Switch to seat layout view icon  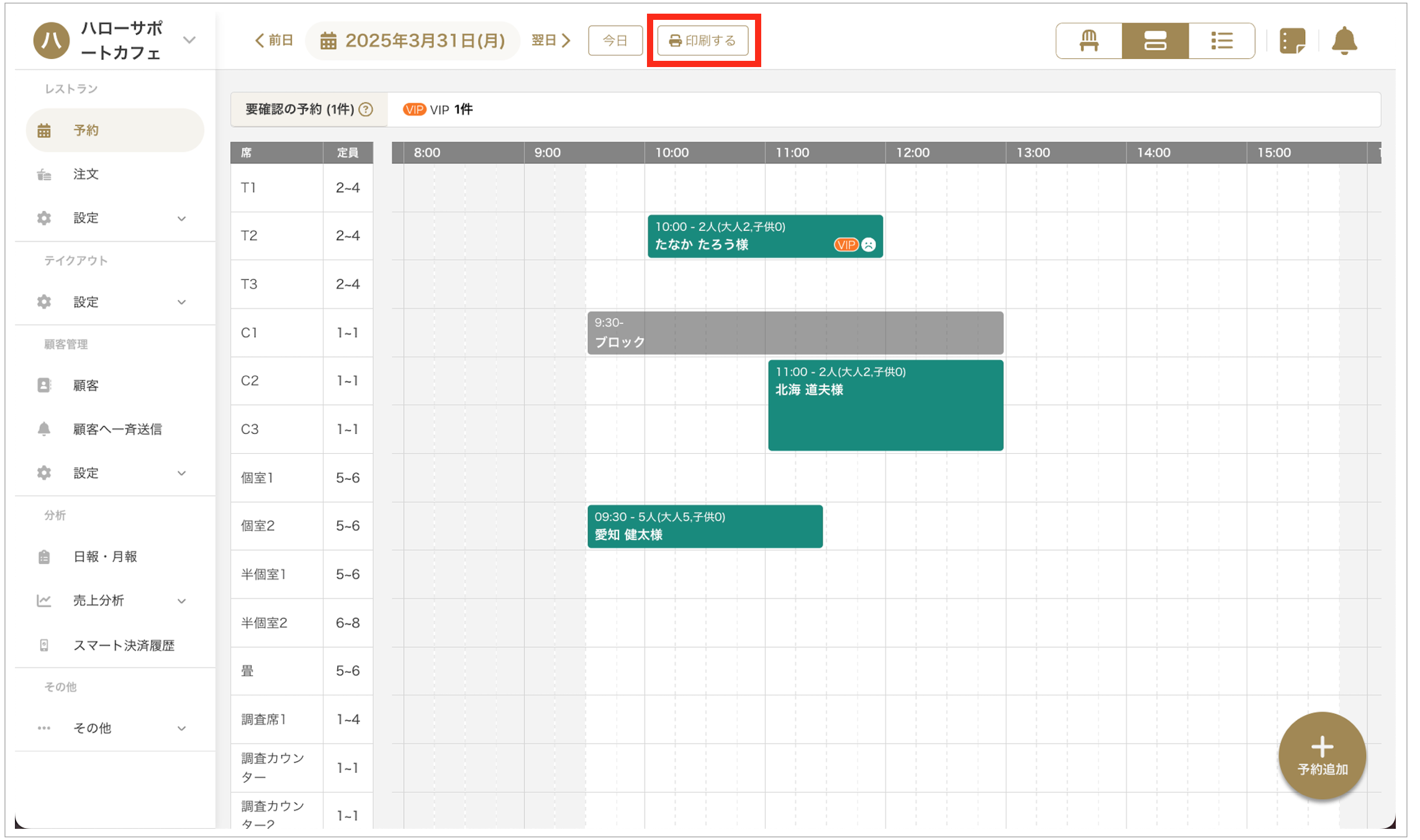(x=1088, y=41)
